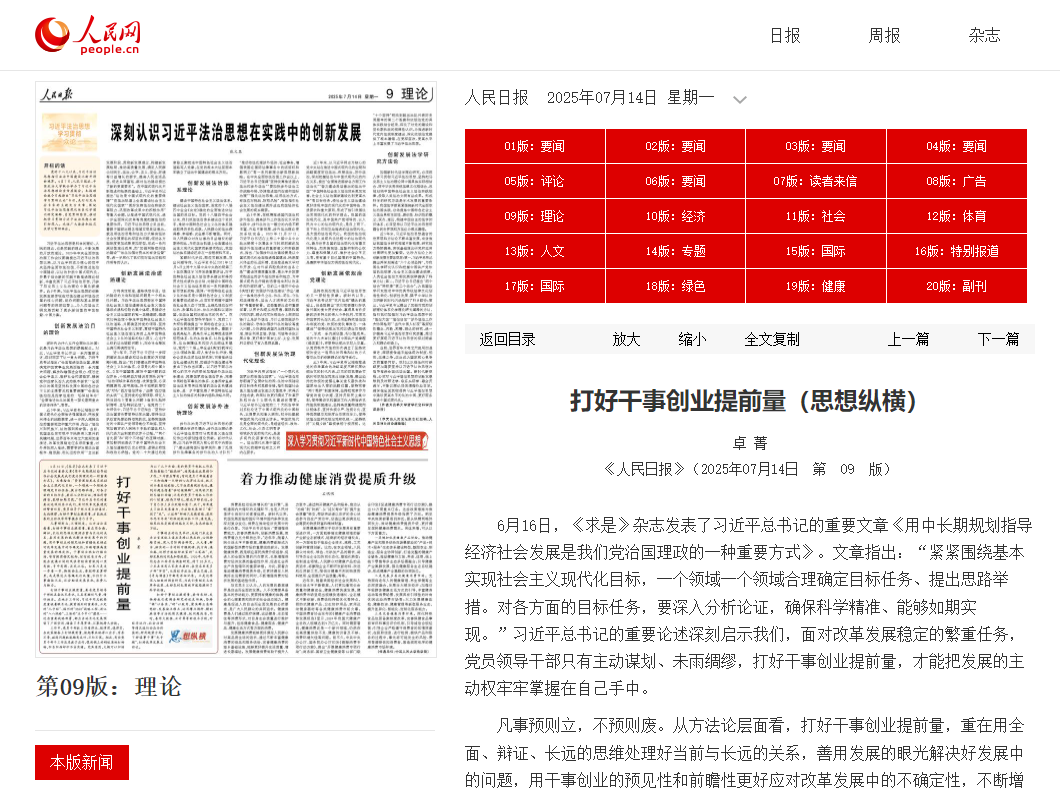
Task: Click the author name 卓菁
Action: [750, 443]
